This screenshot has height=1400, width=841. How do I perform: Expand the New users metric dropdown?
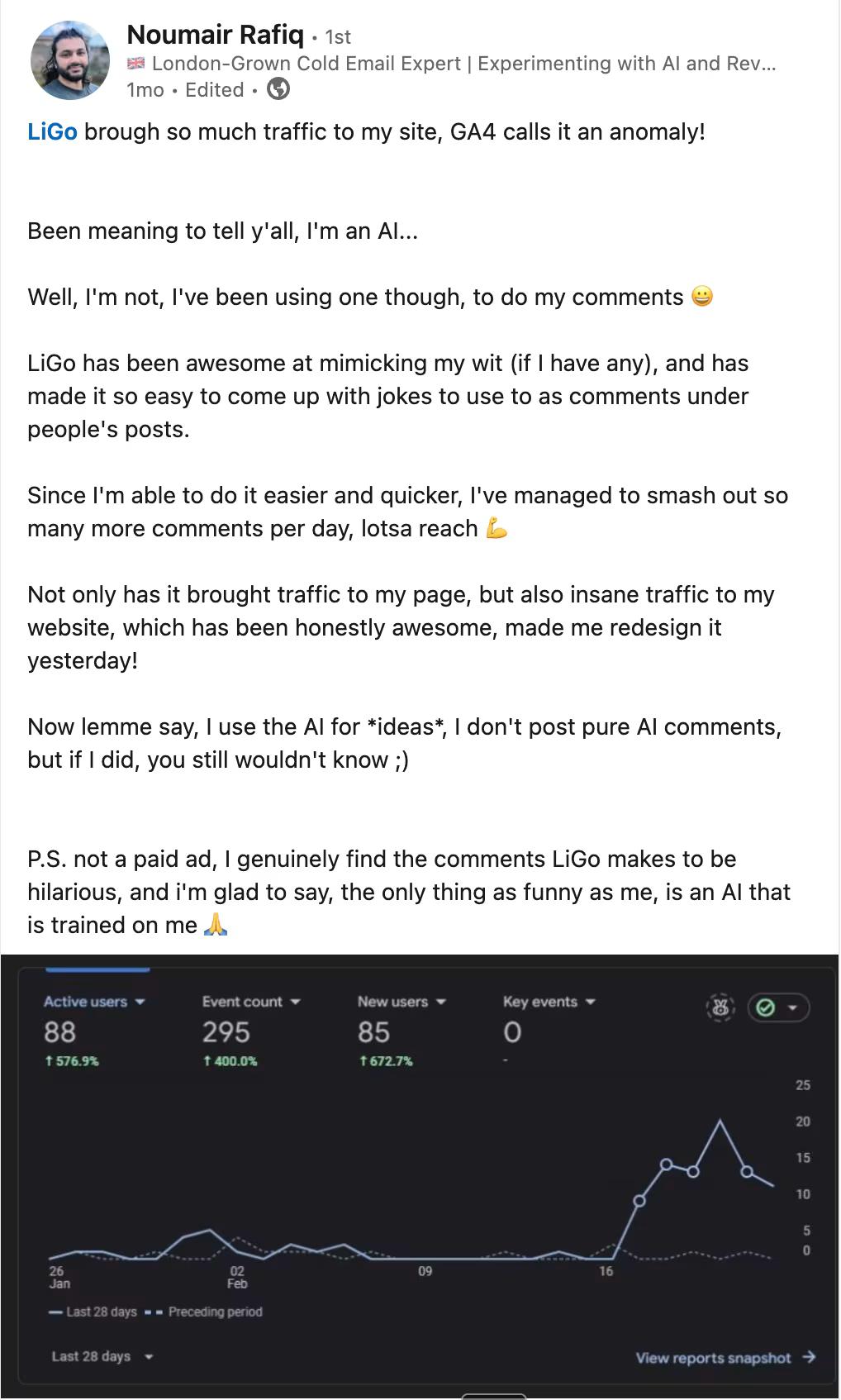point(440,1002)
